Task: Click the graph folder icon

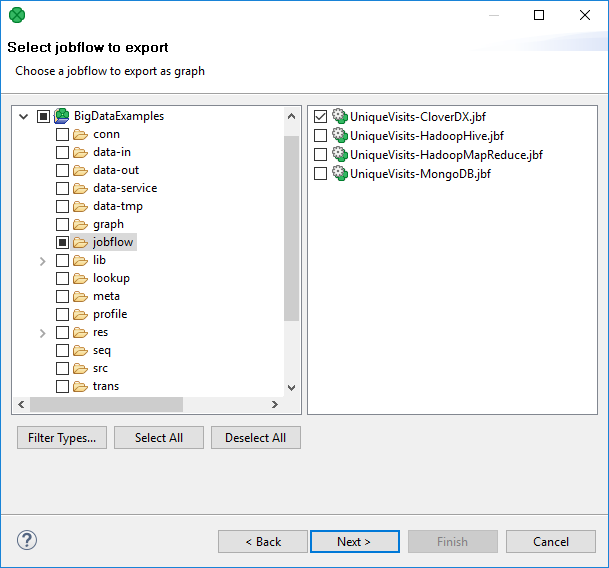Action: 80,224
